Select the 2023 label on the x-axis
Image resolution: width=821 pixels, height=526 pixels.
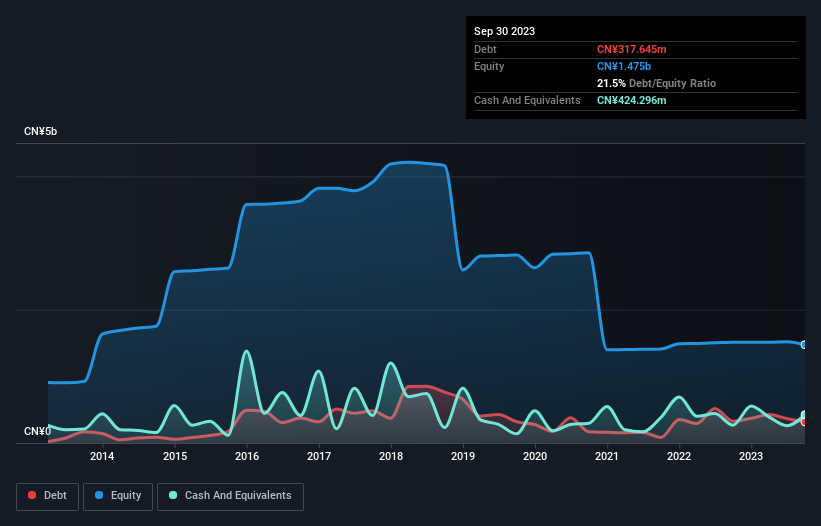click(x=751, y=457)
